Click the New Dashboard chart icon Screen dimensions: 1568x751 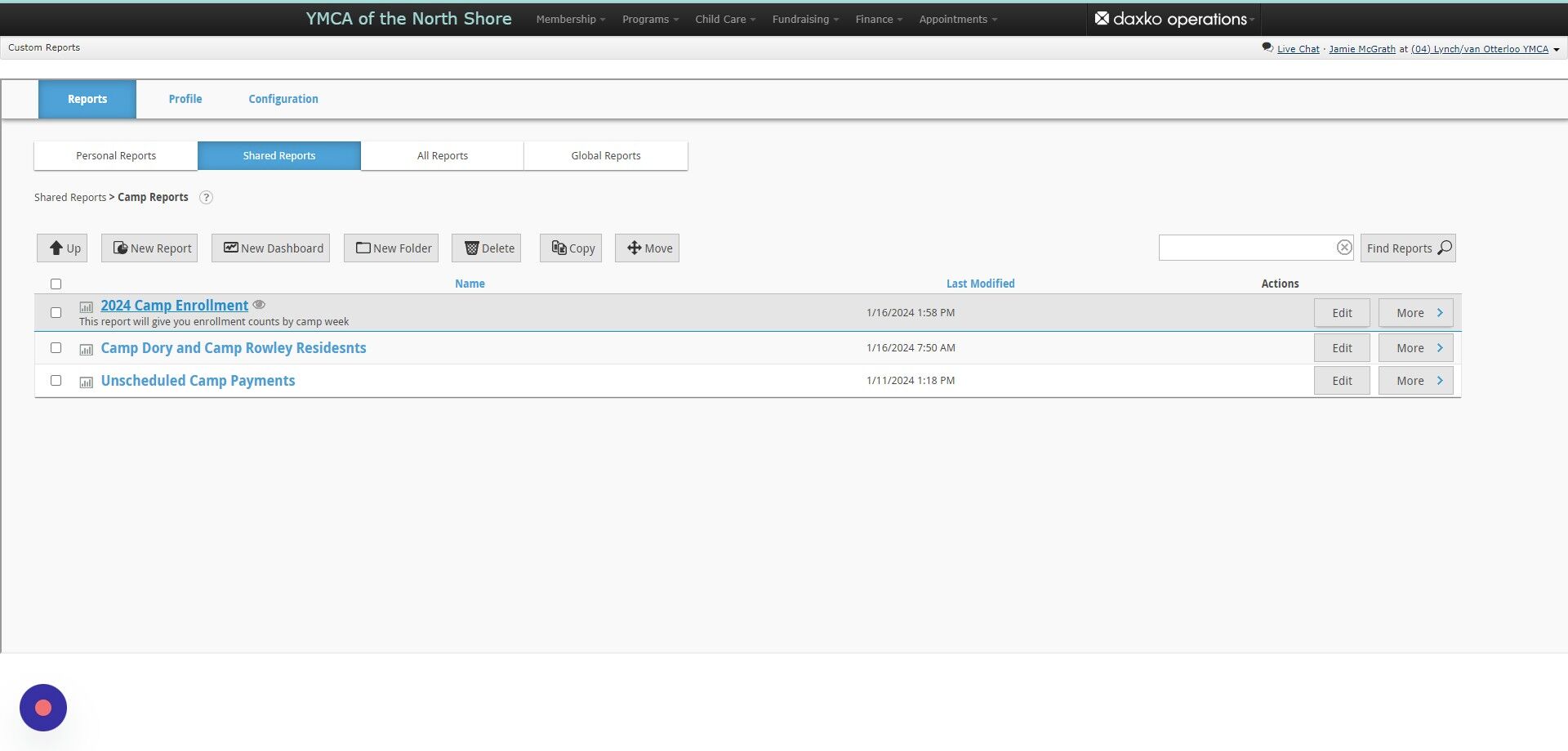tap(231, 248)
